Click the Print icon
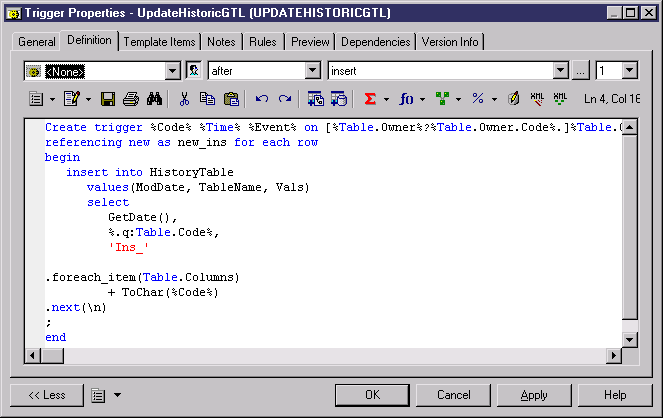This screenshot has width=663, height=418. 131,99
